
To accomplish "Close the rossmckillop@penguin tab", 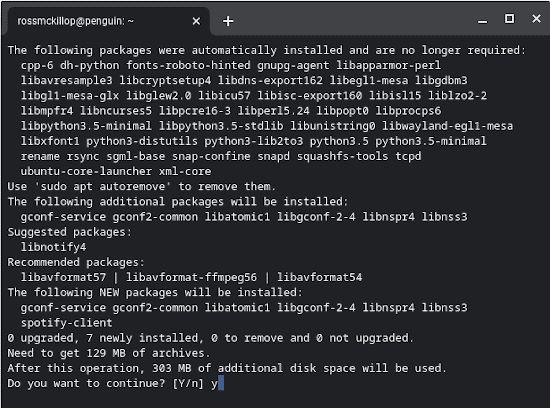I will [196, 21].
